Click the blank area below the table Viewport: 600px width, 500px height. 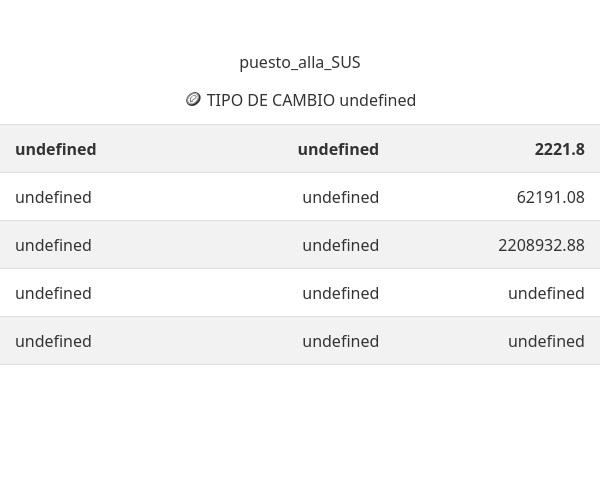click(x=300, y=430)
